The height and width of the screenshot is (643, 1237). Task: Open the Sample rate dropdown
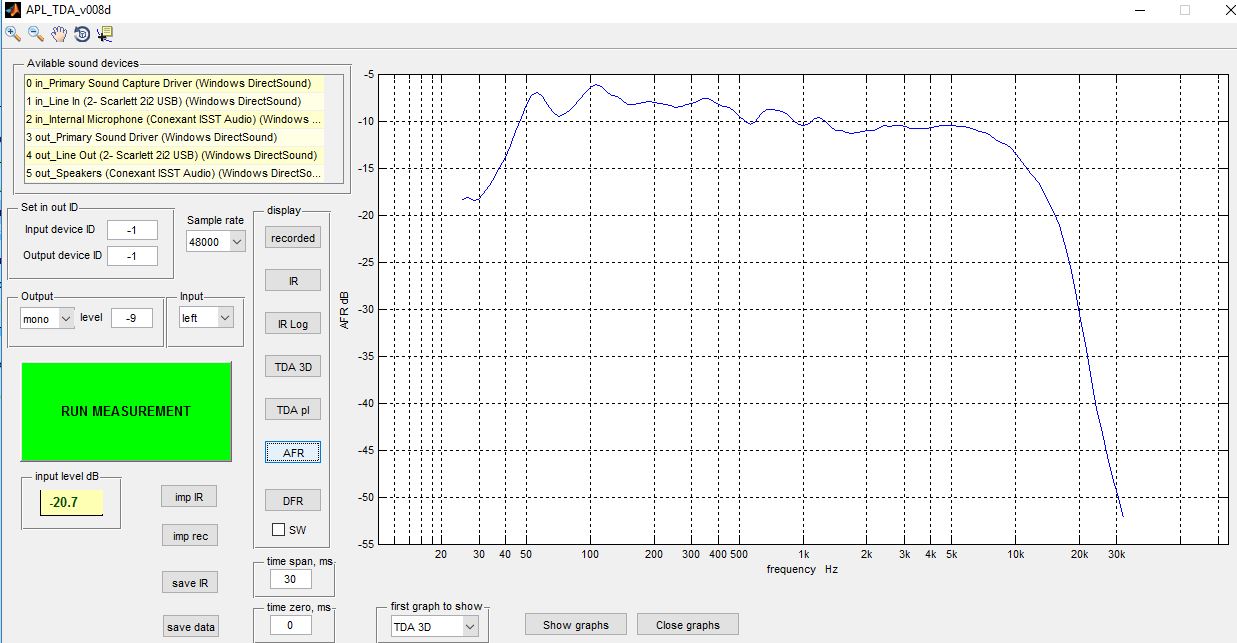point(215,241)
